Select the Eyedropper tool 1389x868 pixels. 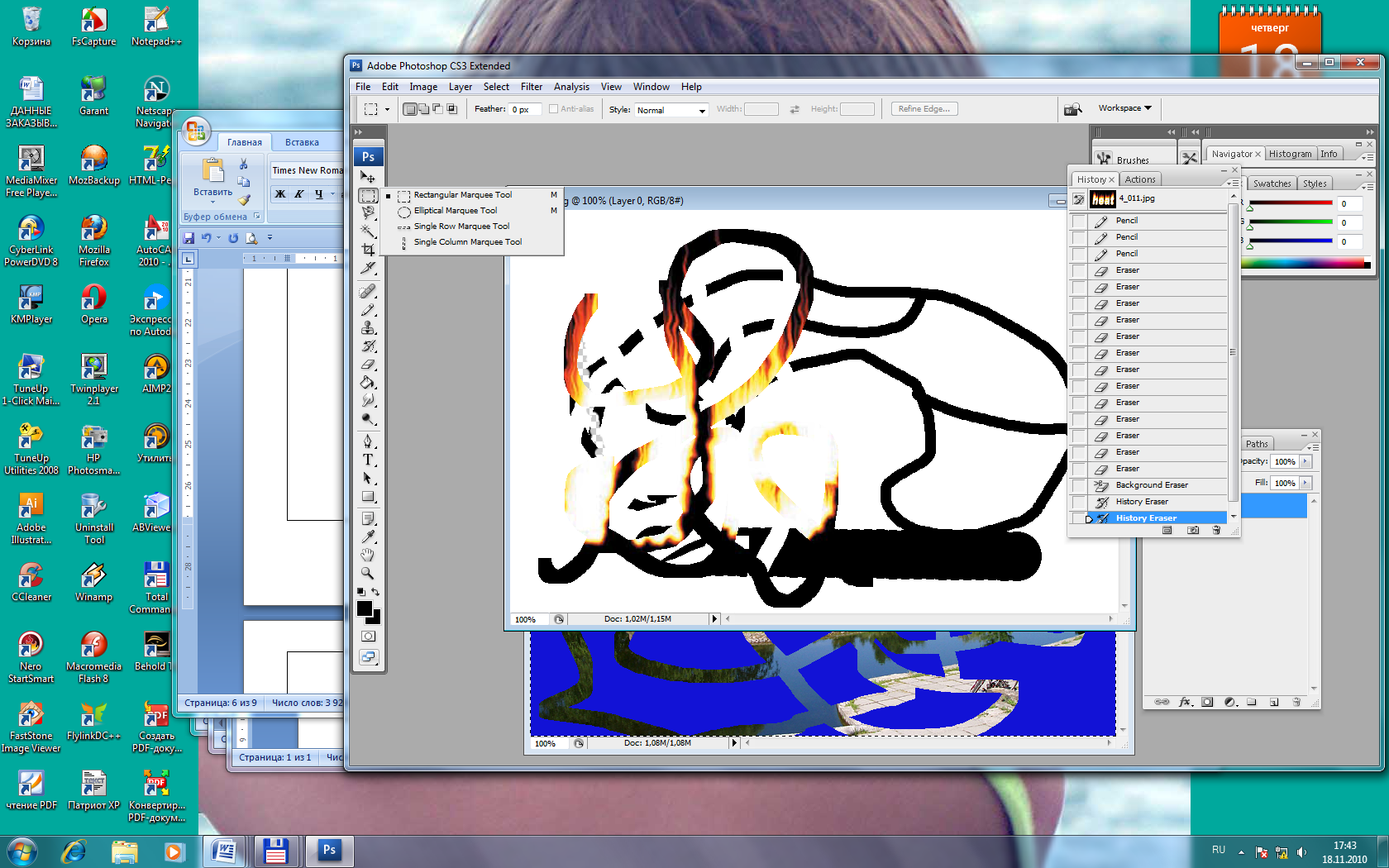click(368, 537)
